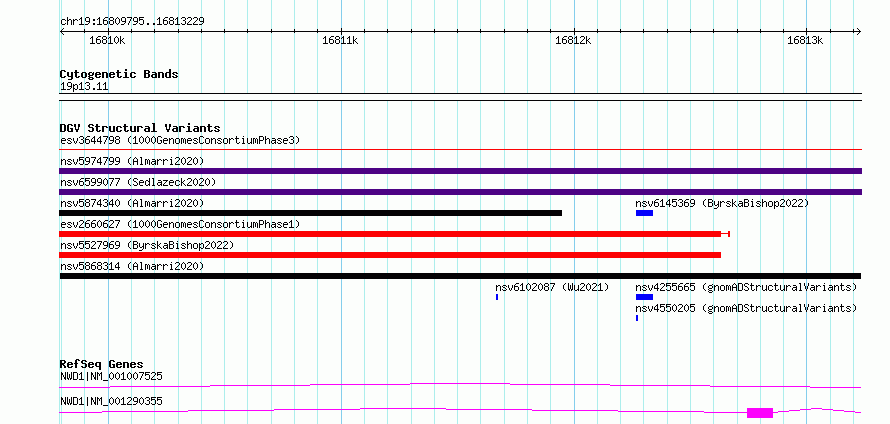Click the 16813k ruler tick label
The height and width of the screenshot is (424, 890).
tap(805, 40)
